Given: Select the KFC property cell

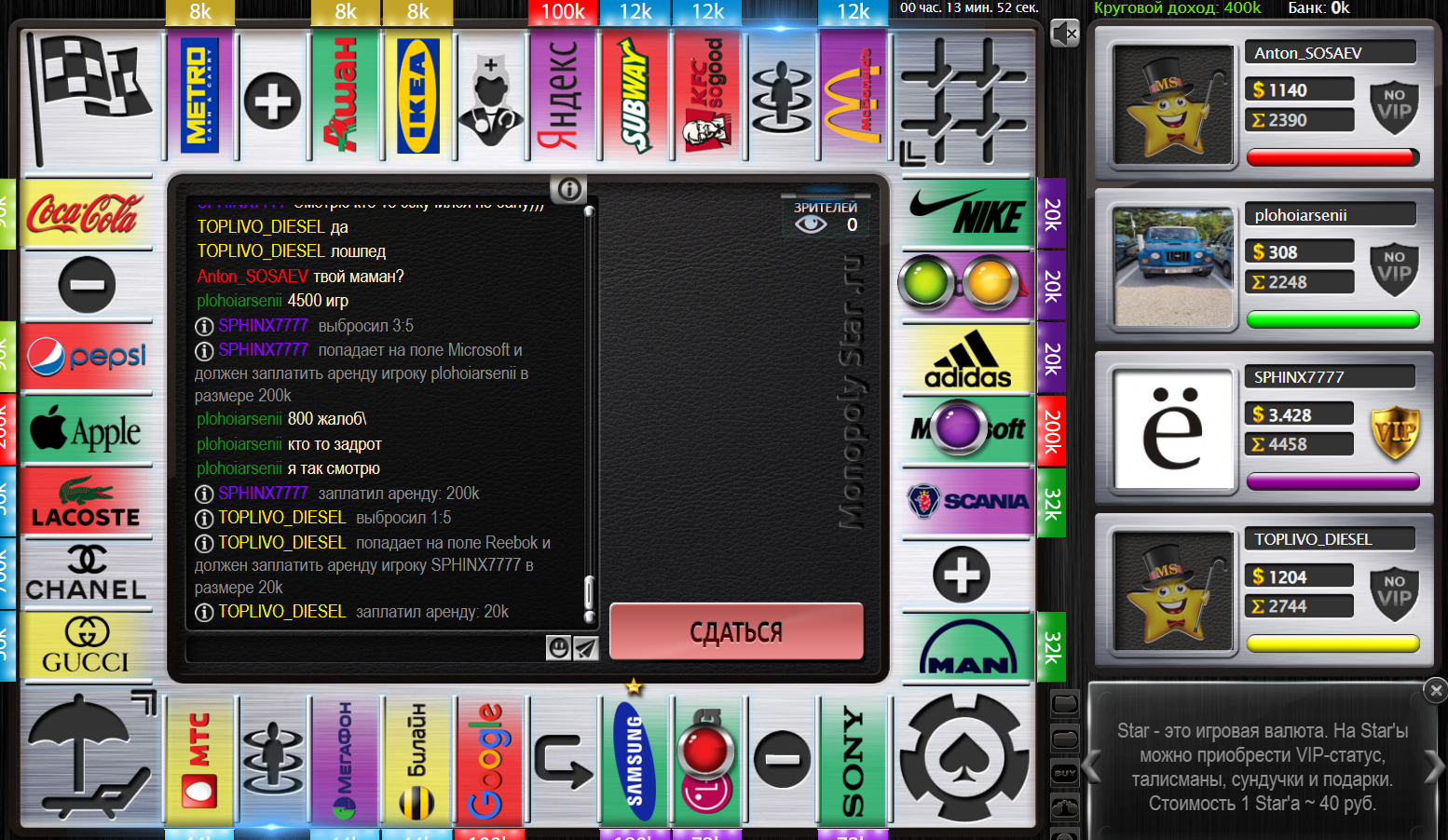Looking at the screenshot, I should pos(708,96).
